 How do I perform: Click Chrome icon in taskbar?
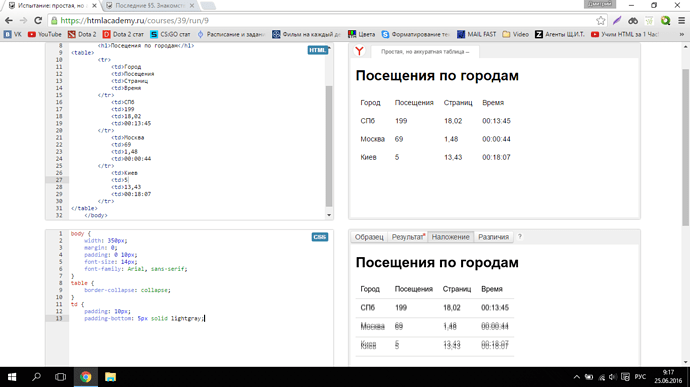[85, 377]
